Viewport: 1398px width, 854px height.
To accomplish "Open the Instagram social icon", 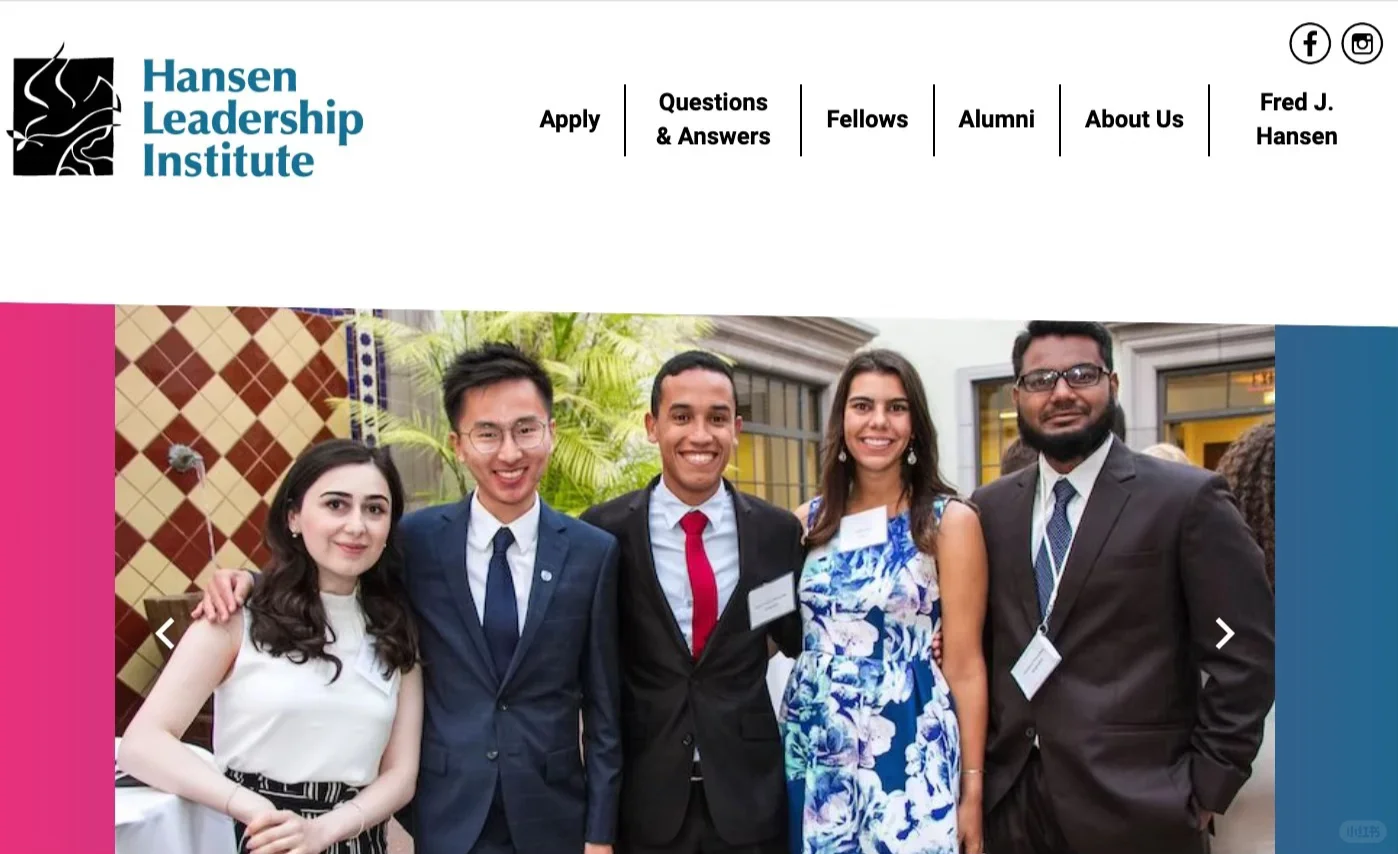I will tap(1361, 43).
